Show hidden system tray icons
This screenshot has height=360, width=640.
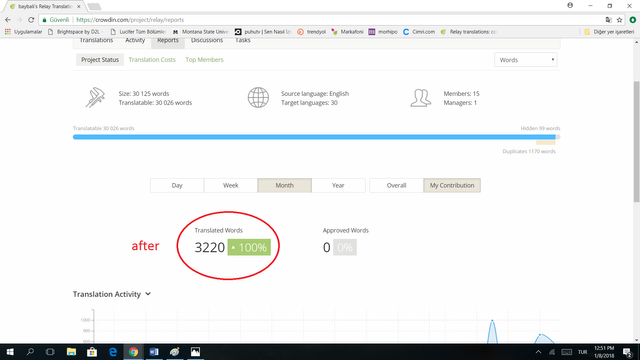[538, 352]
